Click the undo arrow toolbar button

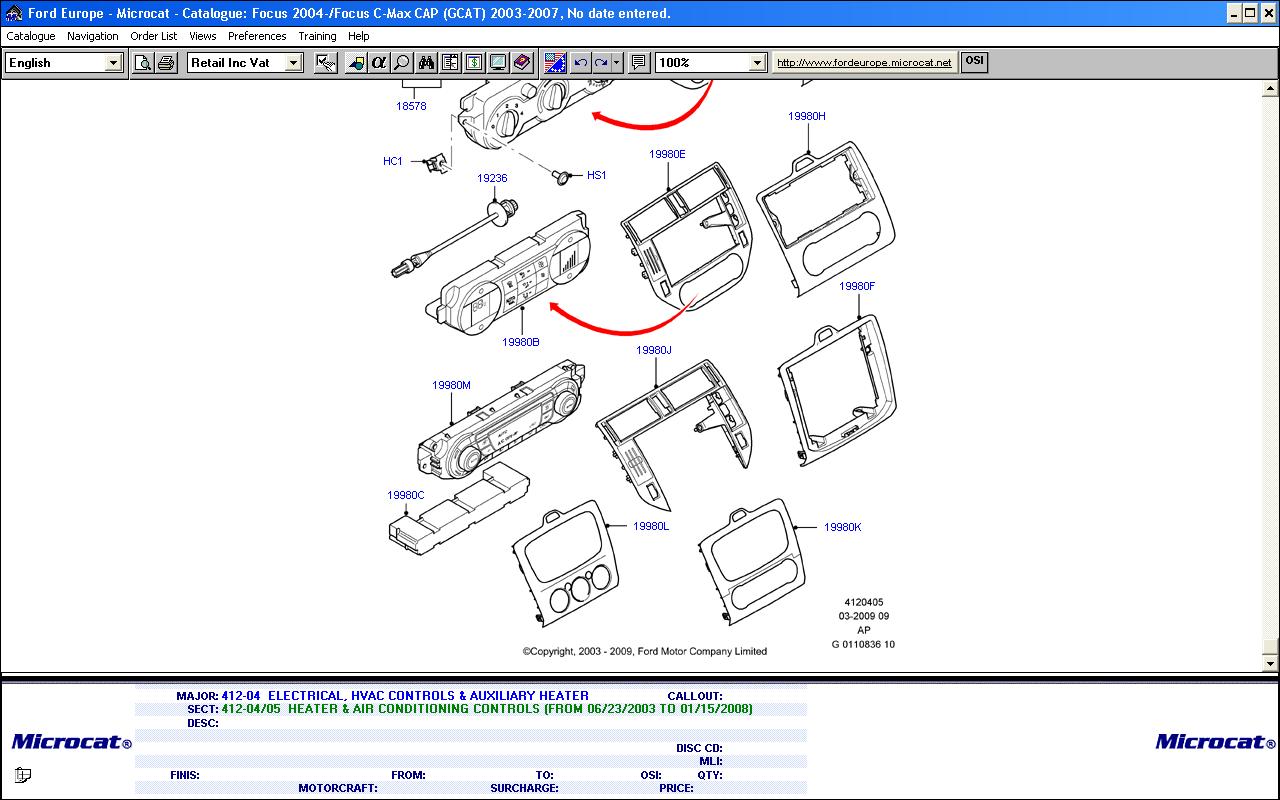pyautogui.click(x=581, y=63)
